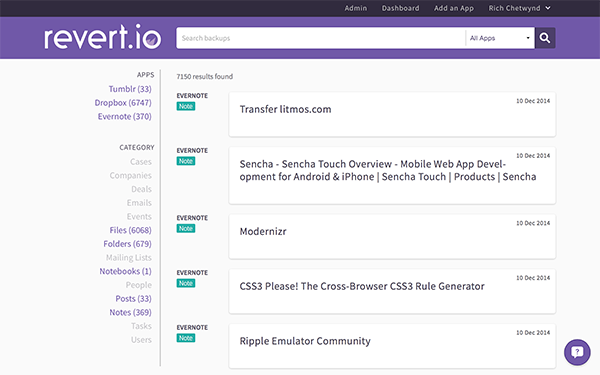
Task: Open the Ripple Emulator Community result
Action: pos(392,346)
